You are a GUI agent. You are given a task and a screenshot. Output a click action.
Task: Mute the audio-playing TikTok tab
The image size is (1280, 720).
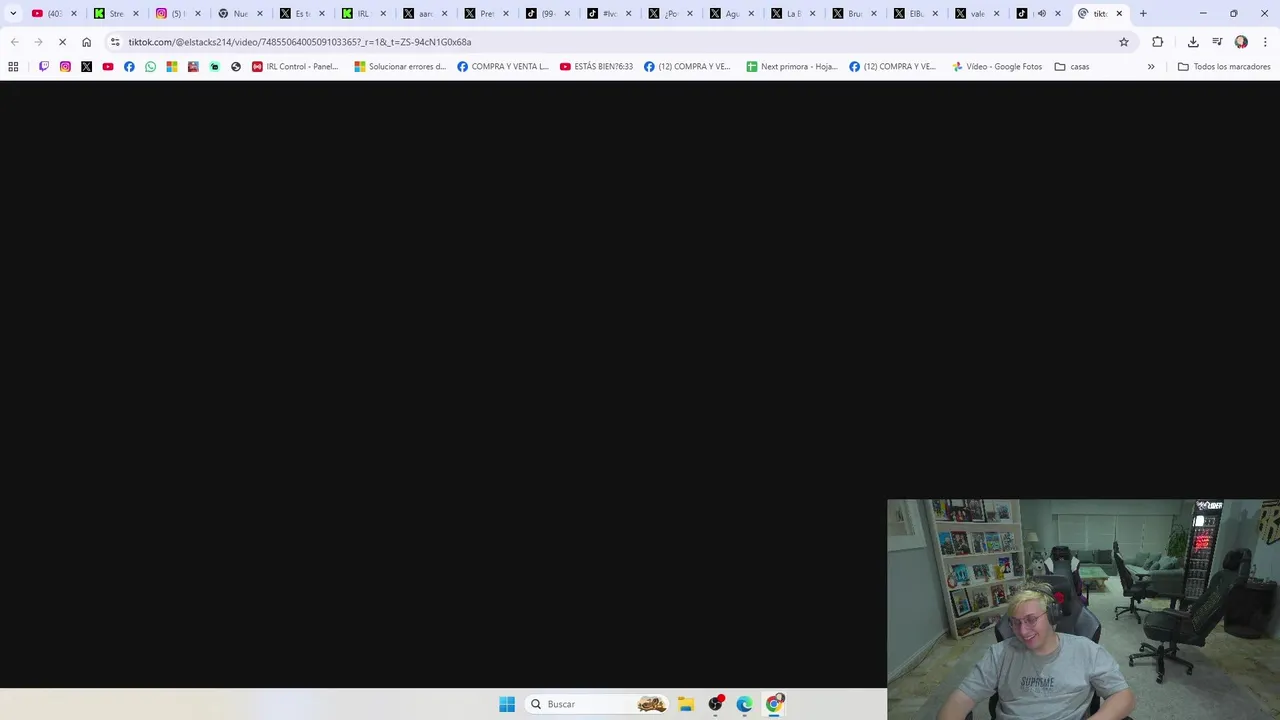(x=1041, y=13)
